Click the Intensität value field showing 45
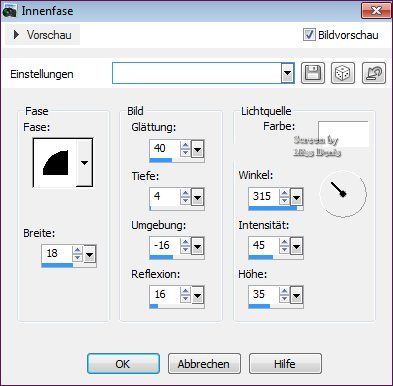Viewport: 393px width, 386px height. click(x=263, y=245)
